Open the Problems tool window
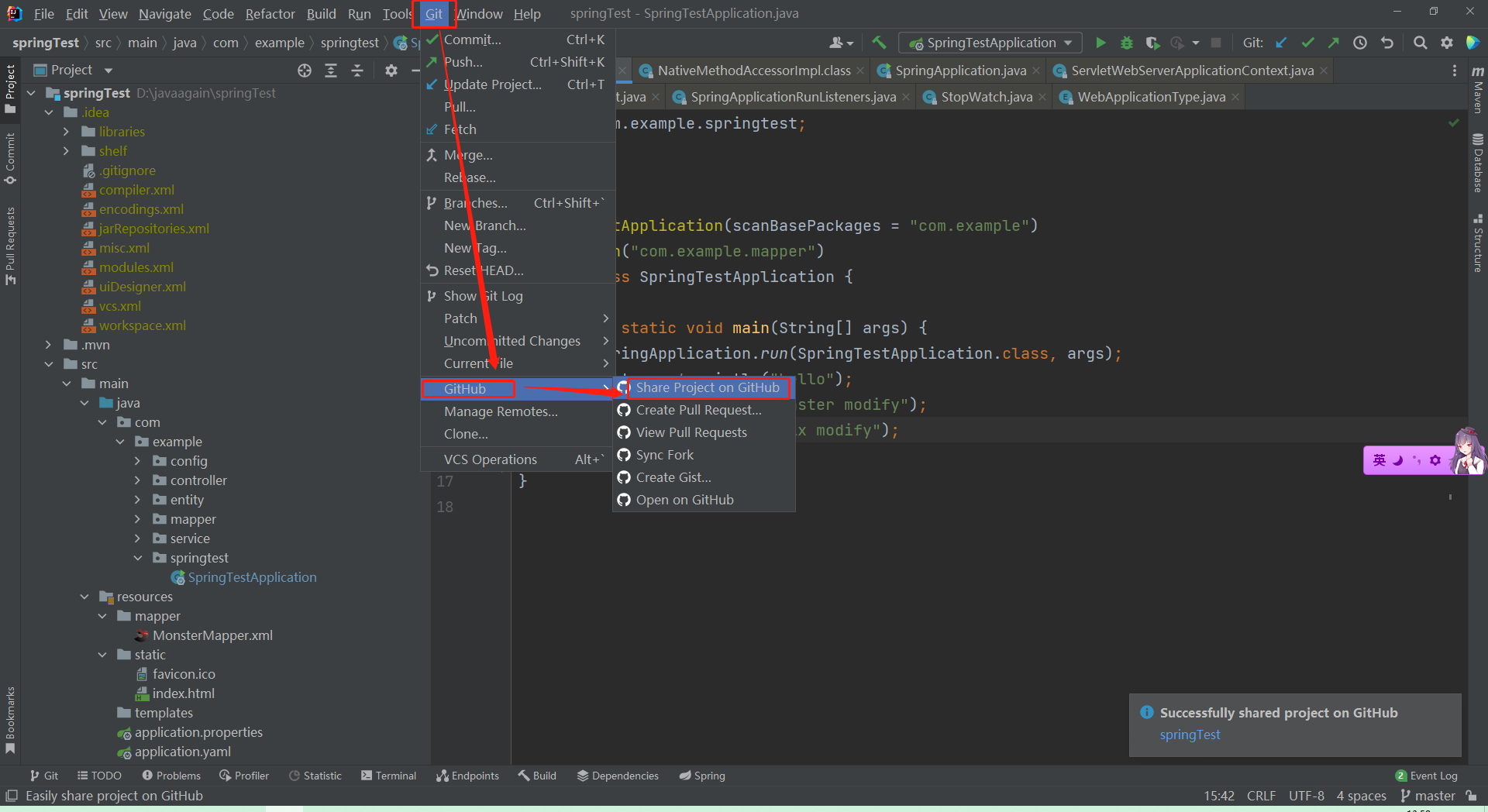1488x812 pixels. pyautogui.click(x=171, y=776)
